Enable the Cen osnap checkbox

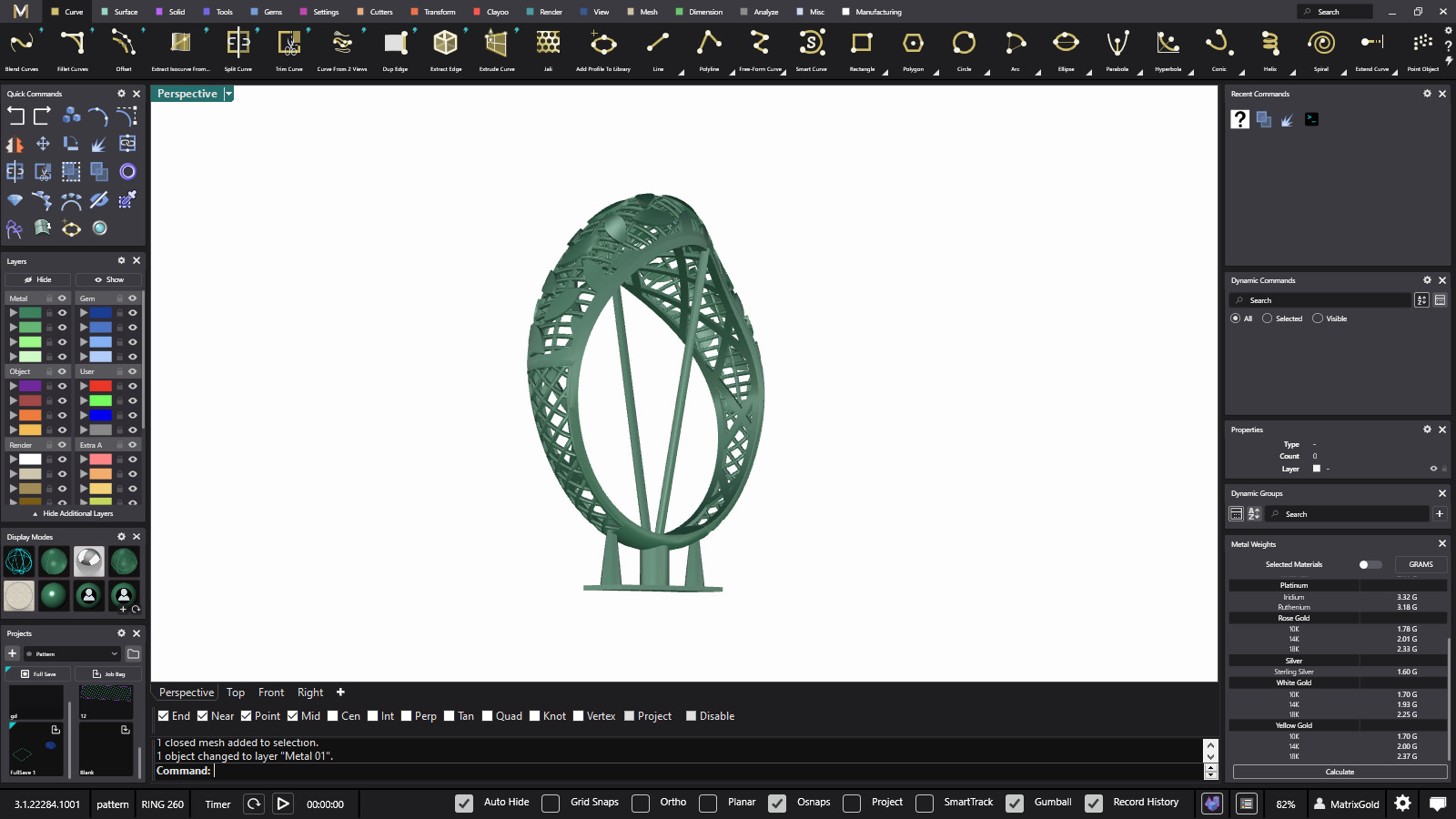point(333,716)
